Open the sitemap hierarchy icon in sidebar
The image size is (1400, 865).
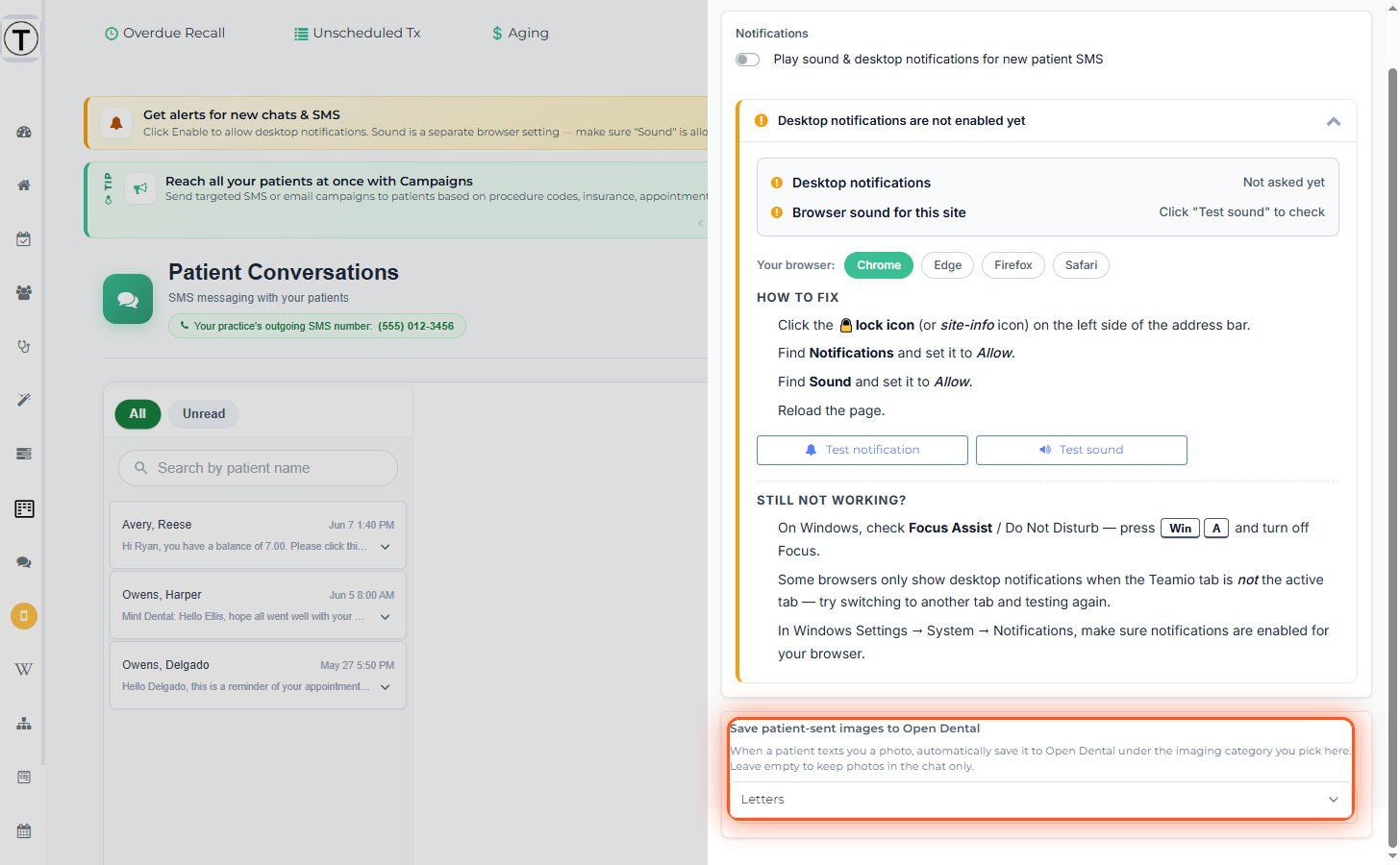click(24, 723)
